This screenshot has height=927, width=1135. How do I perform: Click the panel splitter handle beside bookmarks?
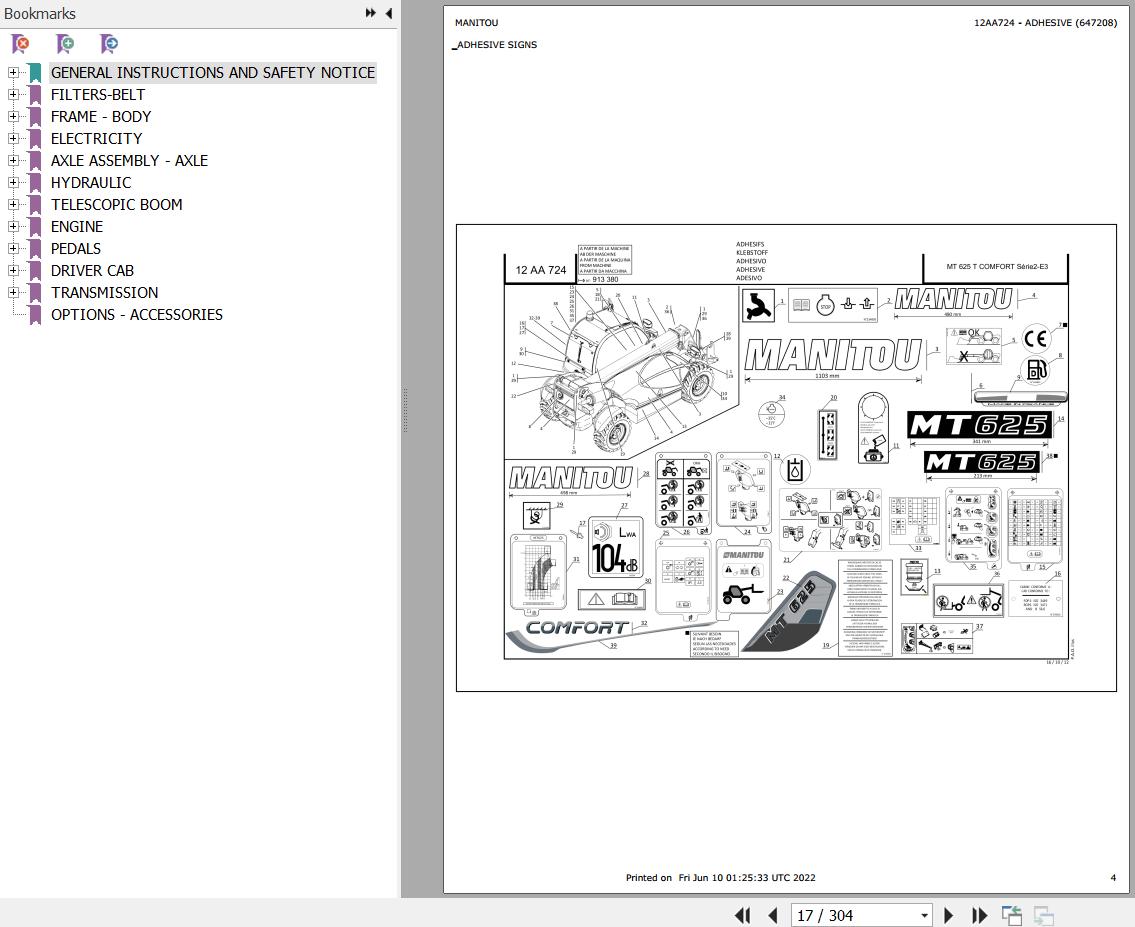[x=405, y=410]
